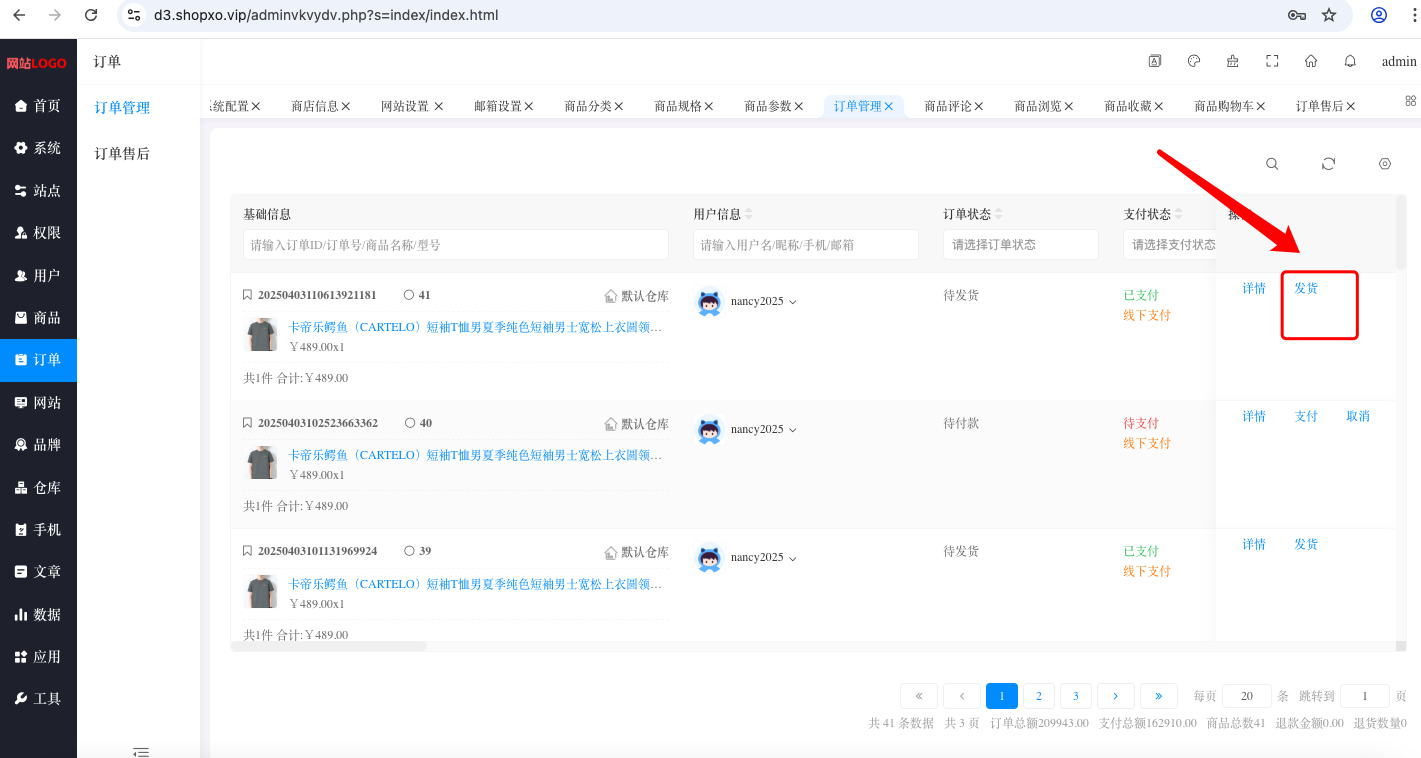
Task: Open the admin account menu
Action: click(x=1399, y=61)
